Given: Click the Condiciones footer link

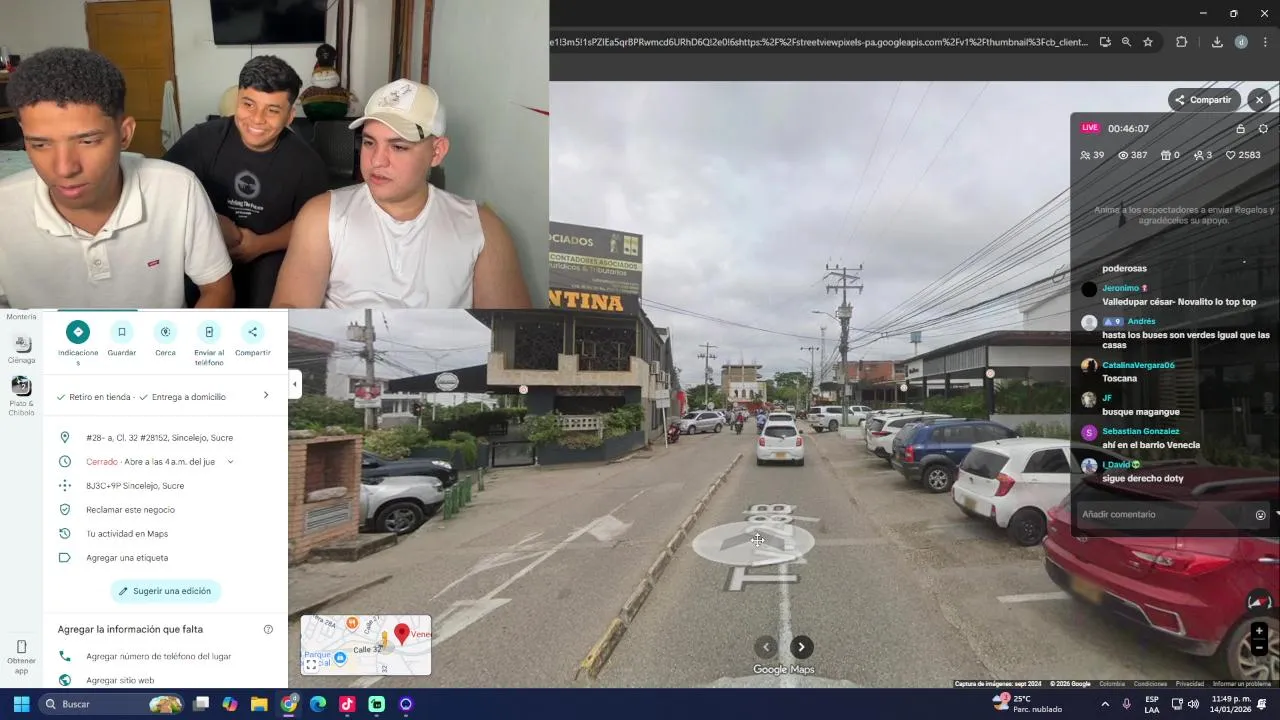Looking at the screenshot, I should coord(1150,684).
